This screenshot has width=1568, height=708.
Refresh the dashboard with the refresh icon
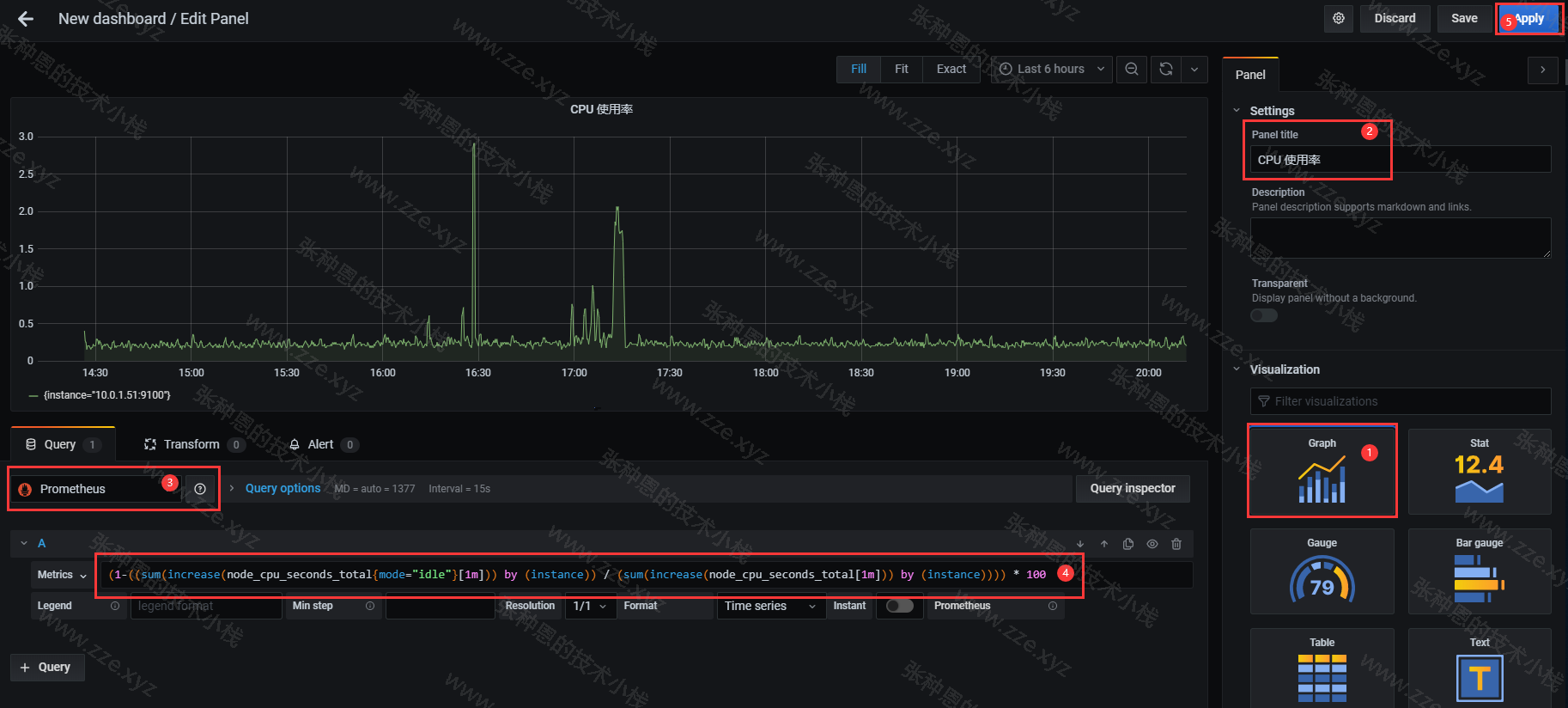click(x=1165, y=70)
